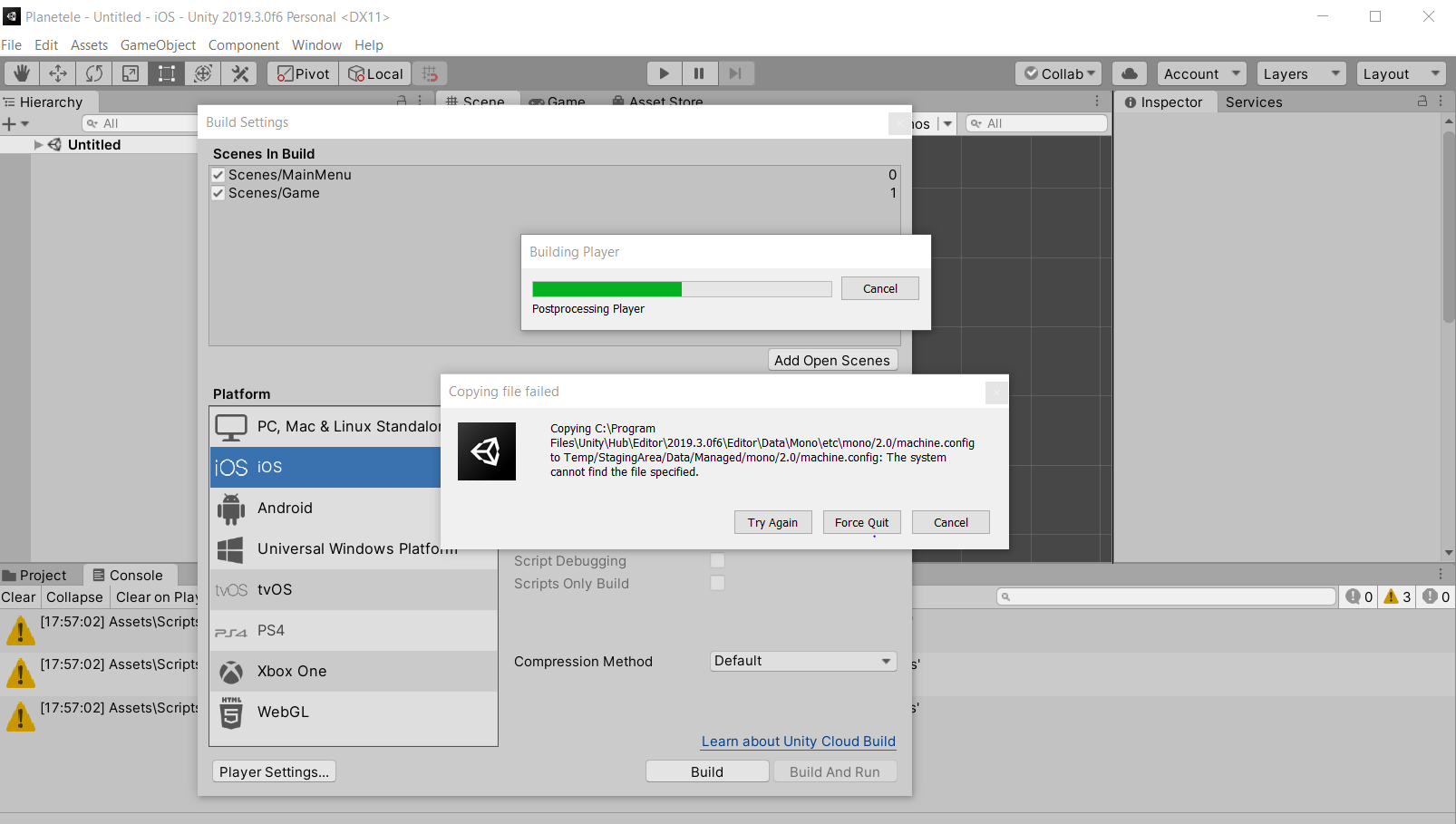Open the File menu
1456x824 pixels.
(12, 44)
